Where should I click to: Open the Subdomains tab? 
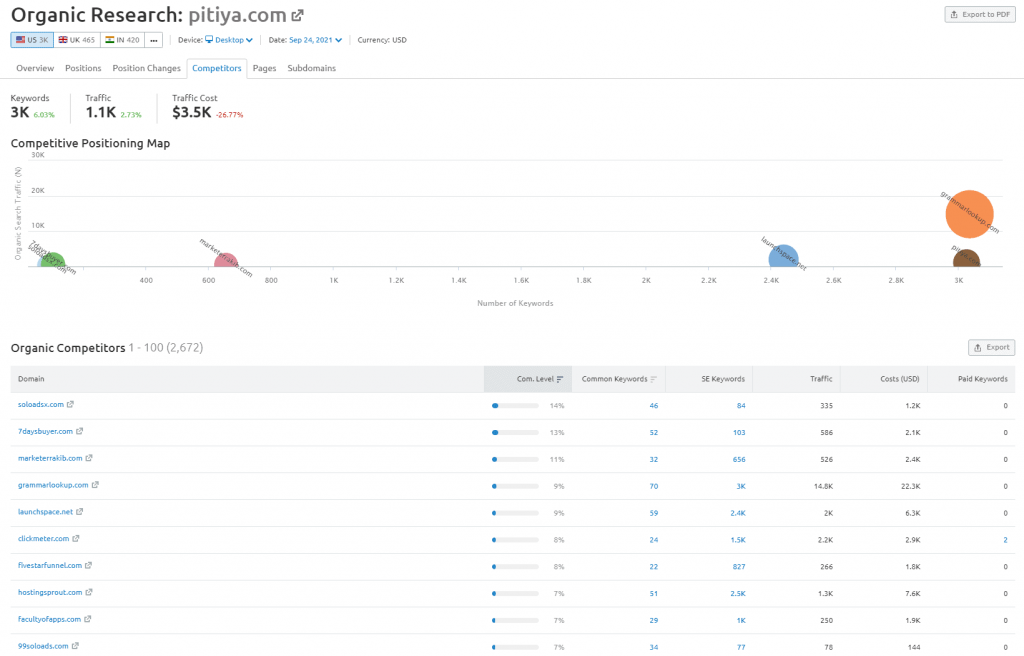click(x=312, y=68)
